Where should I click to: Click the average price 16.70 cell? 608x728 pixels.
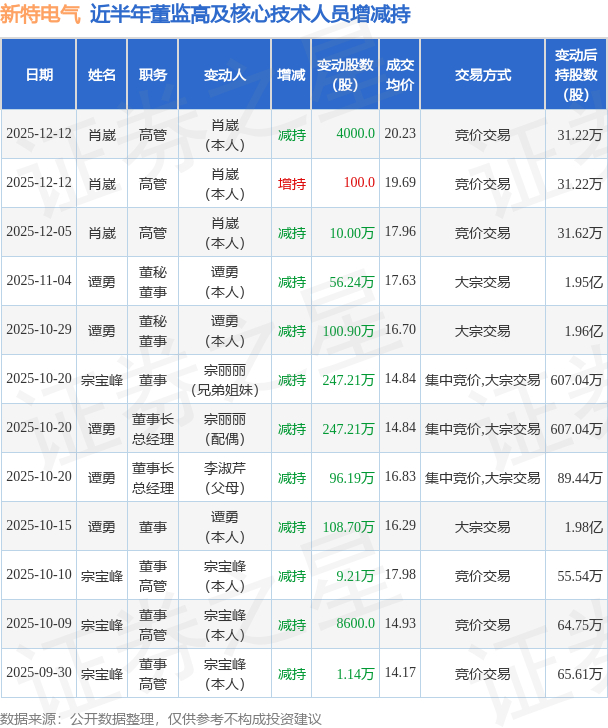click(x=400, y=330)
